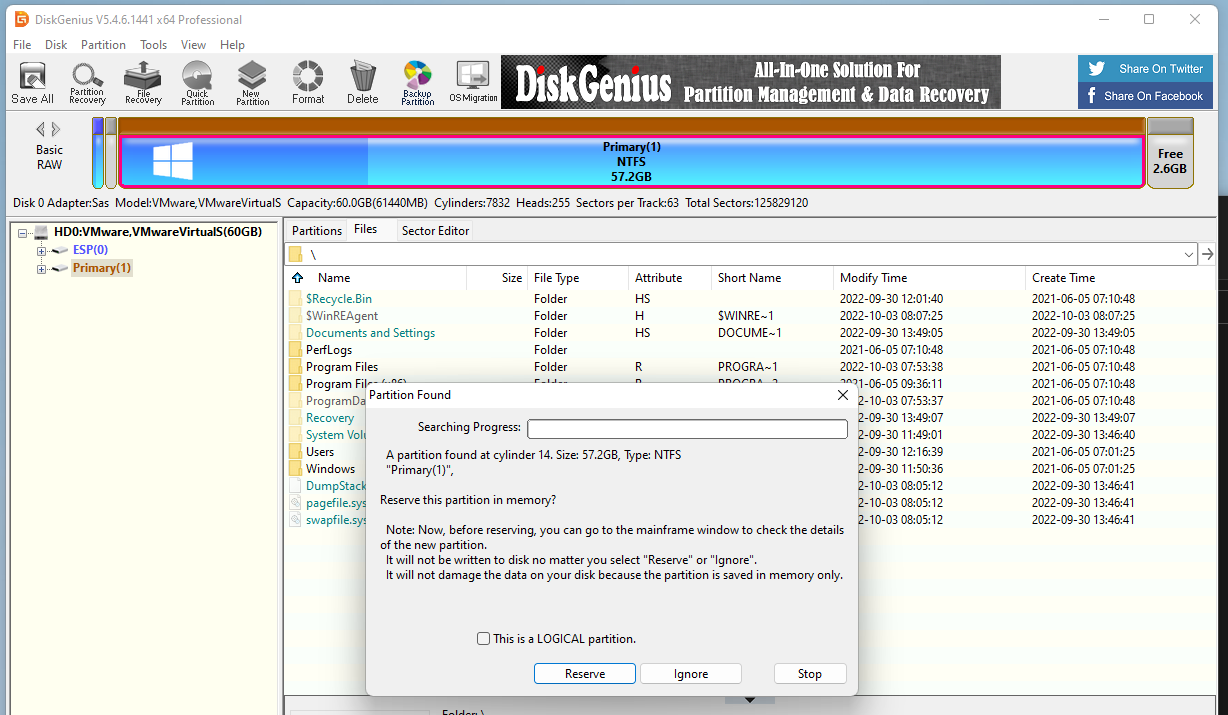Sort by the Attribute column
The height and width of the screenshot is (715, 1228).
(658, 278)
